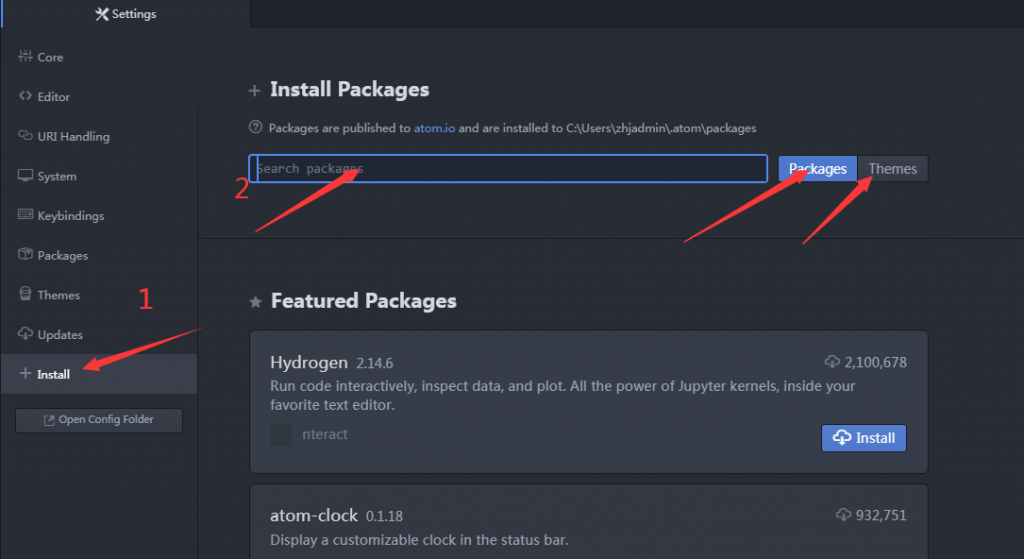The width and height of the screenshot is (1024, 559).
Task: Open the Hydrogen package card title
Action: tap(309, 362)
